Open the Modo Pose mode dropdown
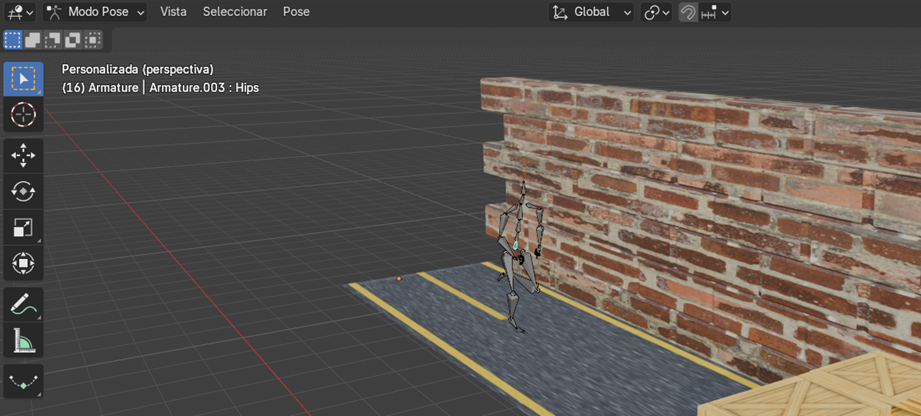Image resolution: width=921 pixels, height=416 pixels. click(95, 12)
